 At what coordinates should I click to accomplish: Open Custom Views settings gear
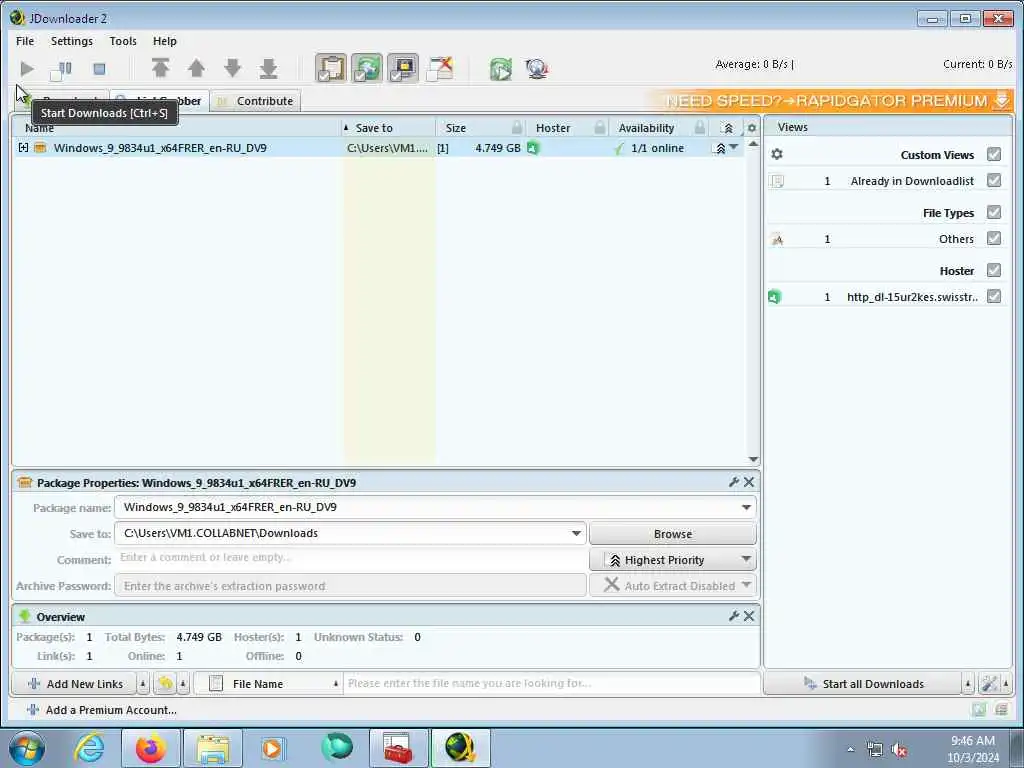[x=776, y=154]
